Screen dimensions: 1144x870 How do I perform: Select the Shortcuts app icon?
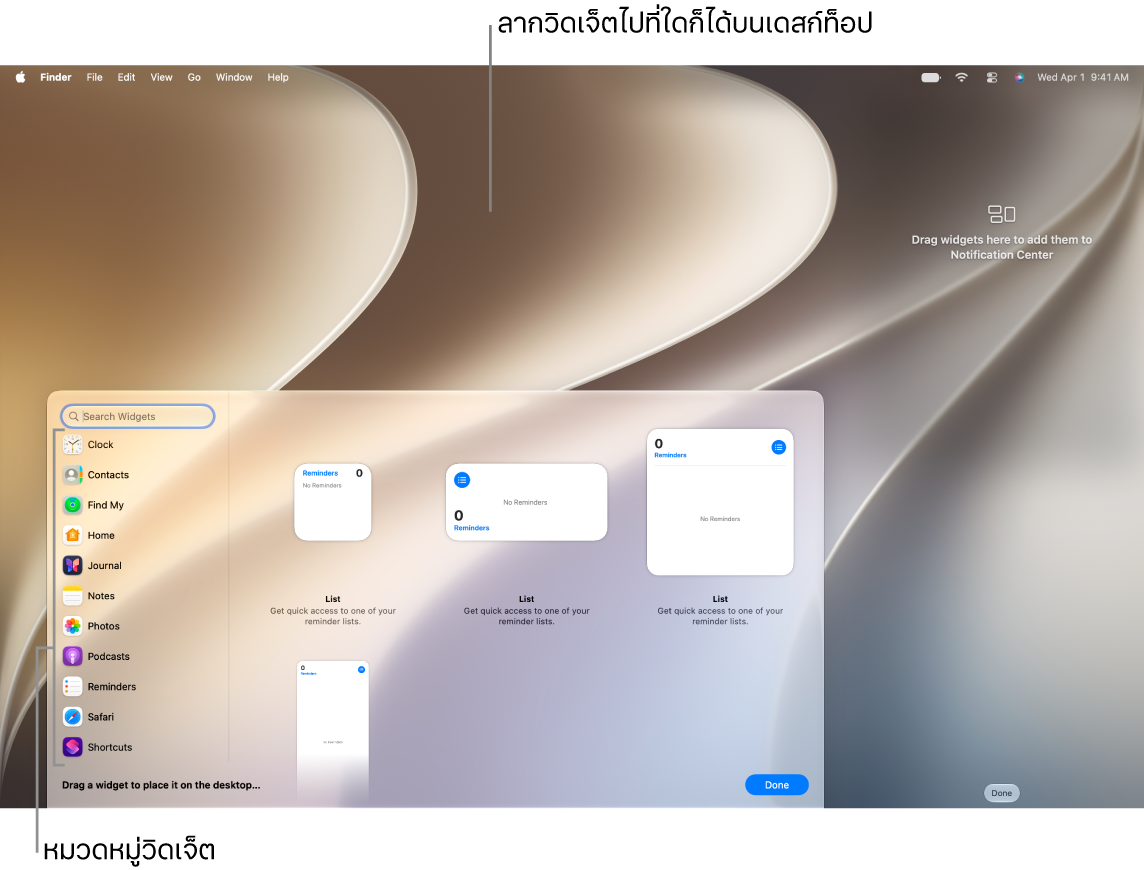pyautogui.click(x=73, y=747)
